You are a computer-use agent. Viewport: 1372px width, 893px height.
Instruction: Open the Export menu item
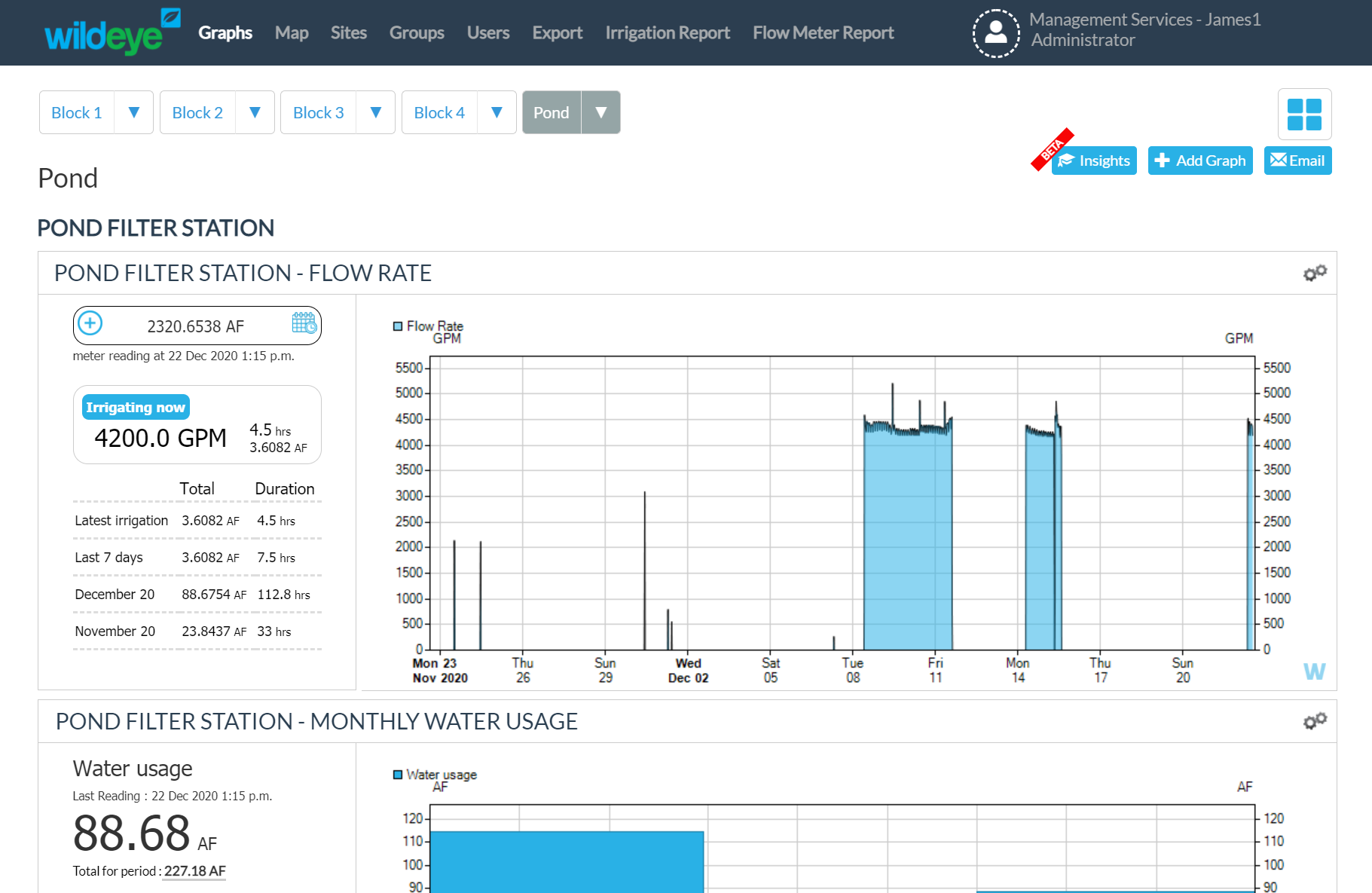558,32
